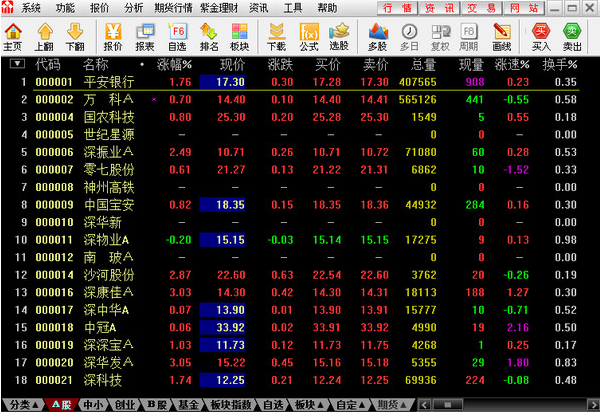
Task: Open the 报表 reports icon
Action: [145, 37]
